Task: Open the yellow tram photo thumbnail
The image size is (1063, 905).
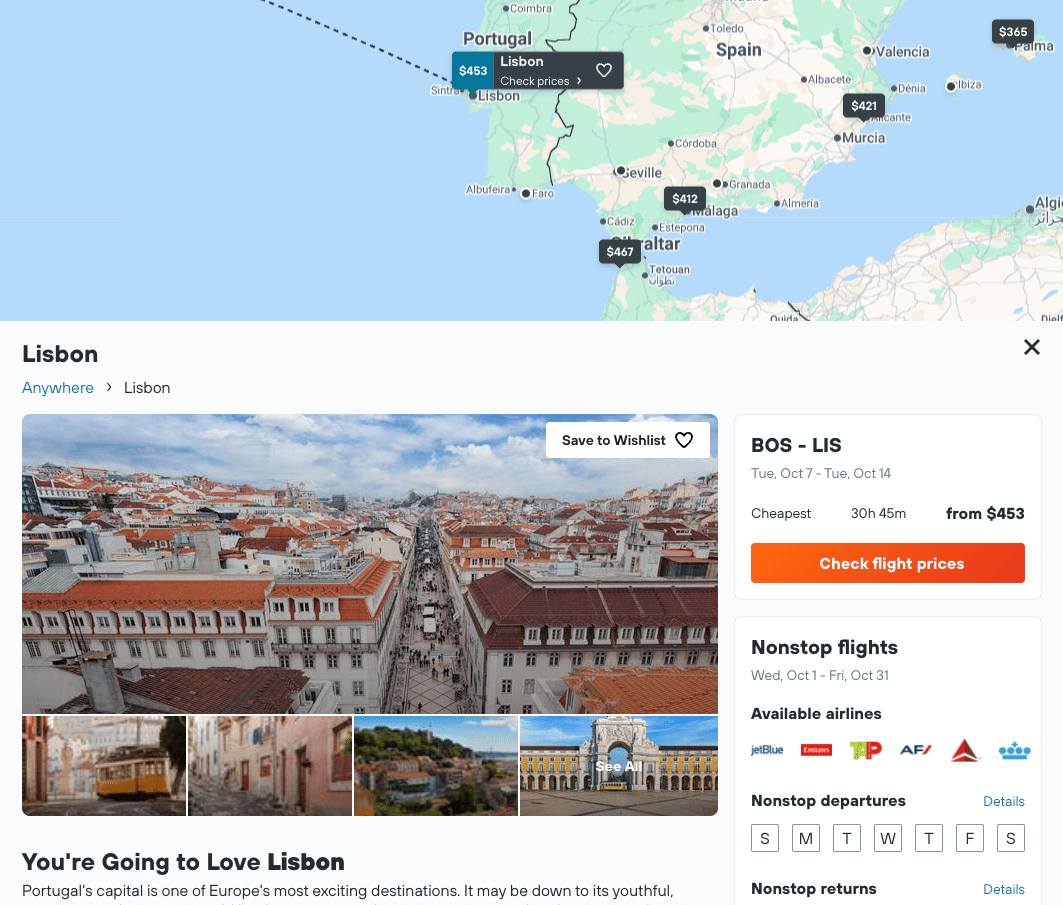Action: (x=104, y=766)
